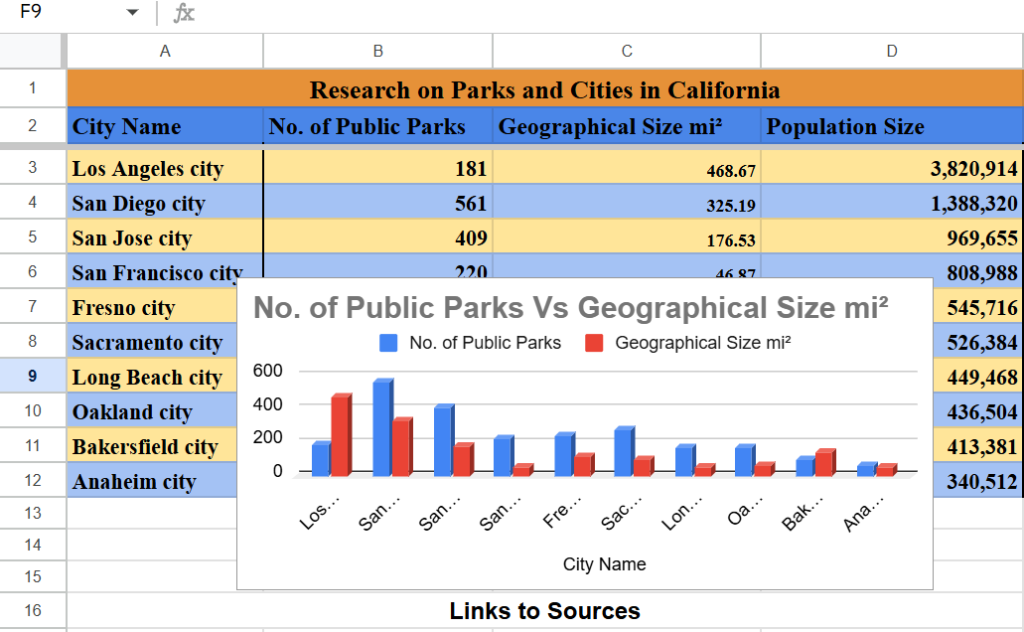Expand the Name box dropdown arrow
The image size is (1024, 632).
132,13
